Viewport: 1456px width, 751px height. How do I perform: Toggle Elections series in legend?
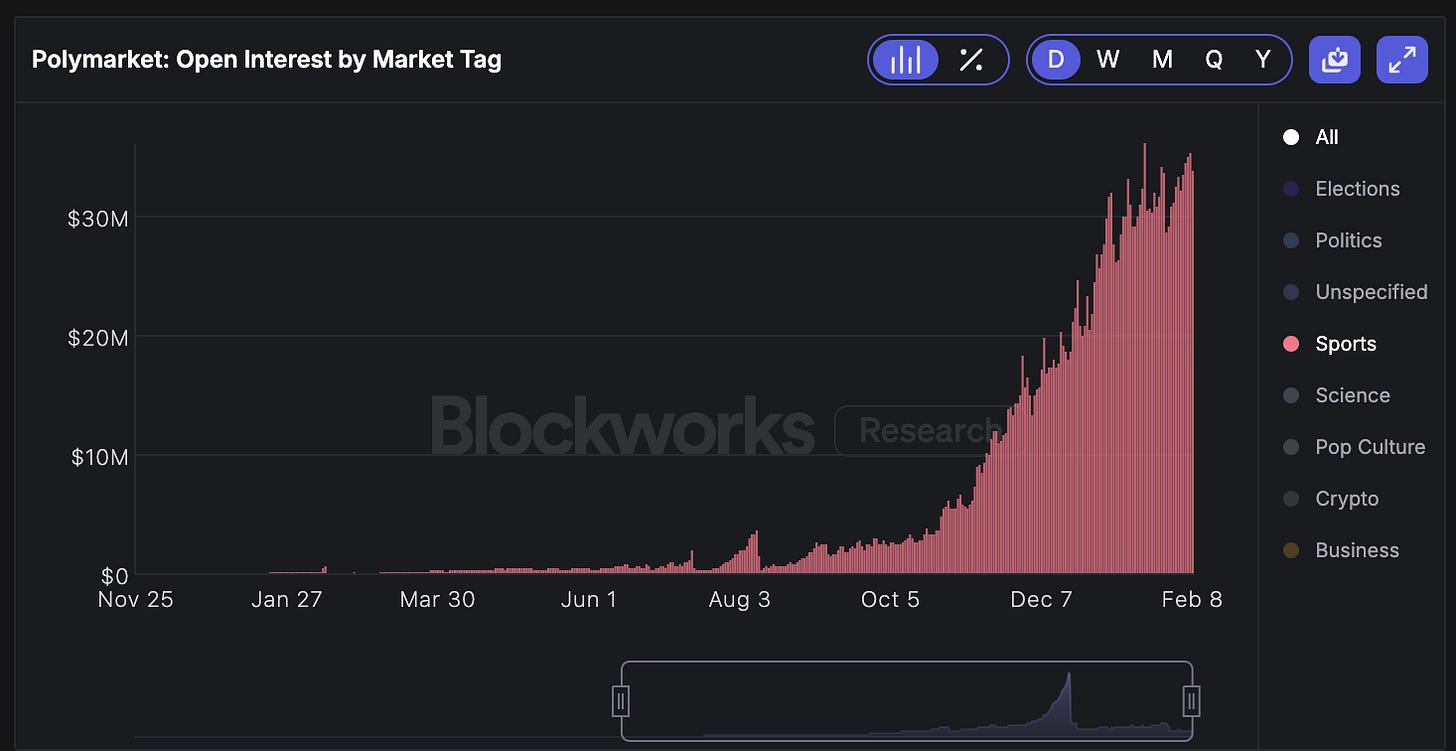[x=1341, y=189]
